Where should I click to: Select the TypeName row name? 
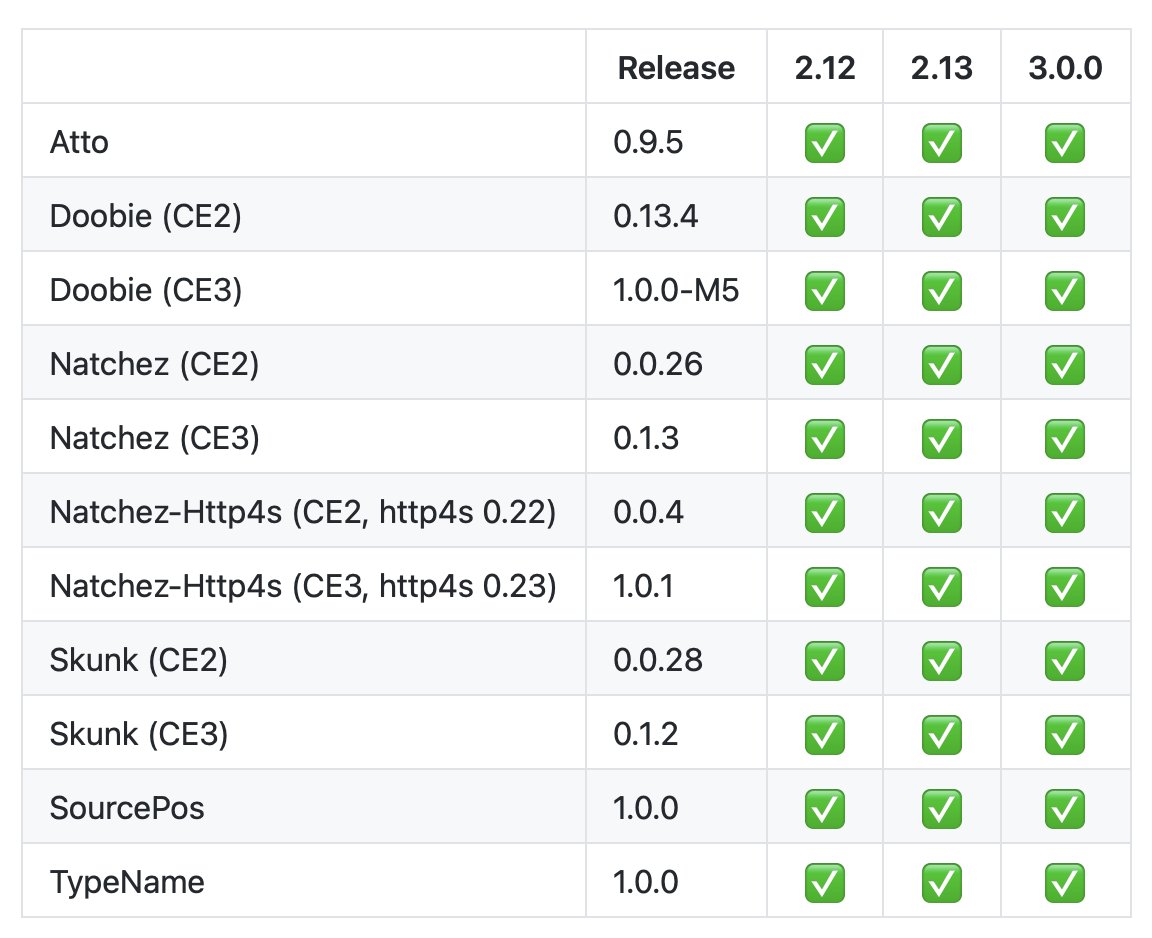(127, 884)
